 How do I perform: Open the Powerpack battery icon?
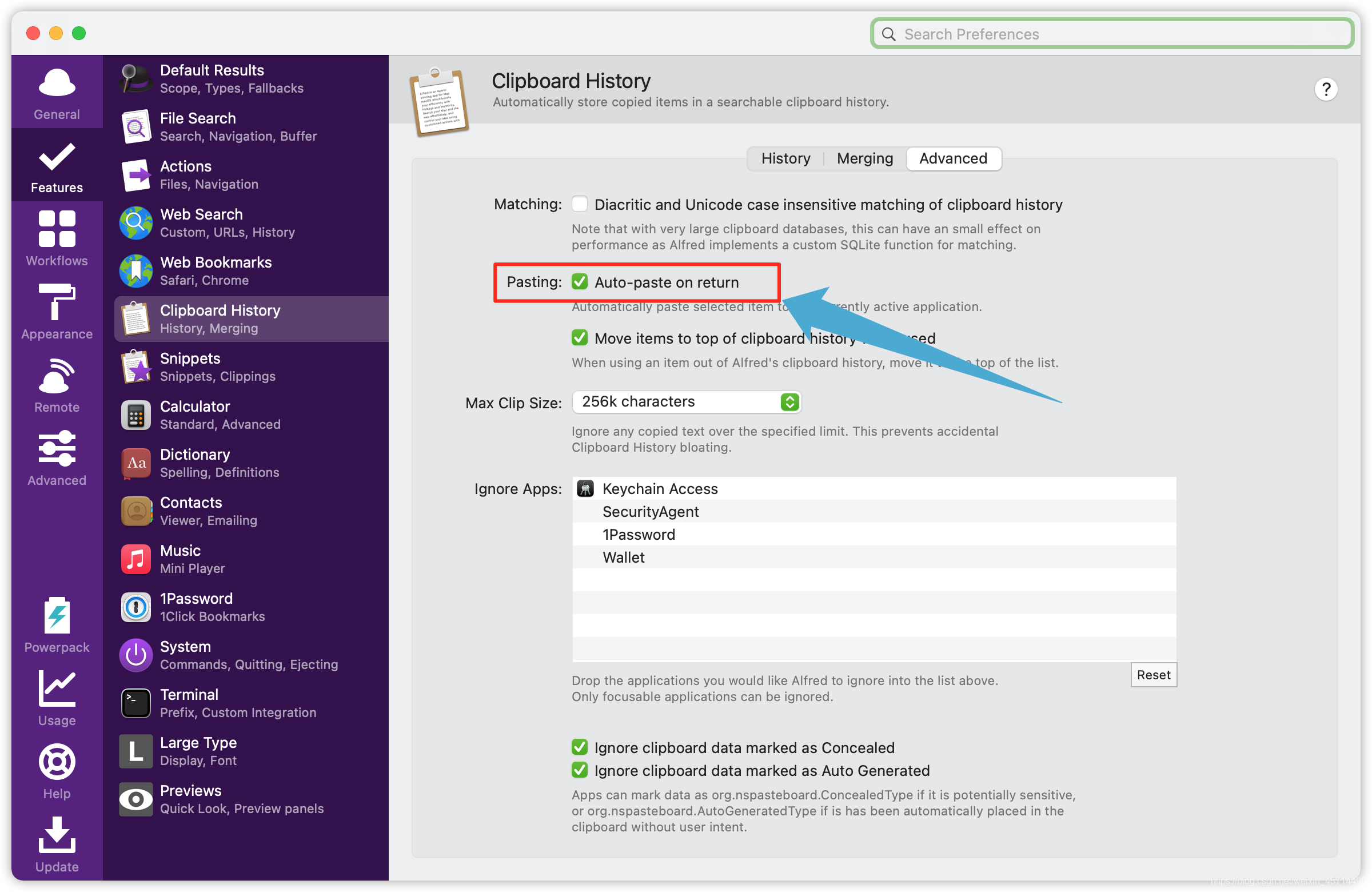(x=57, y=615)
